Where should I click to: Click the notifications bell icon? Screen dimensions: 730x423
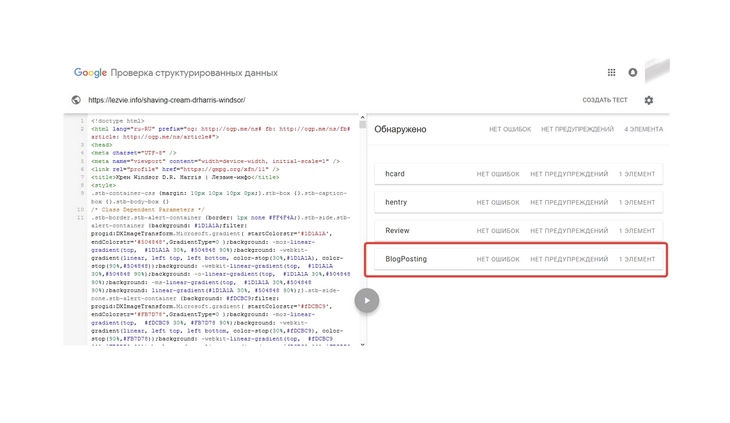click(632, 72)
